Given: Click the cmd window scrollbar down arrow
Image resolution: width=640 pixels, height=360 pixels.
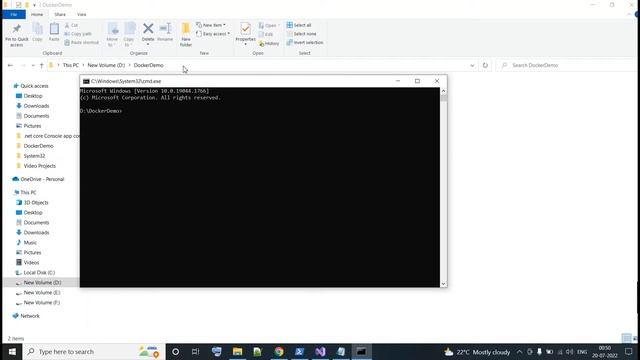Looking at the screenshot, I should (x=443, y=284).
